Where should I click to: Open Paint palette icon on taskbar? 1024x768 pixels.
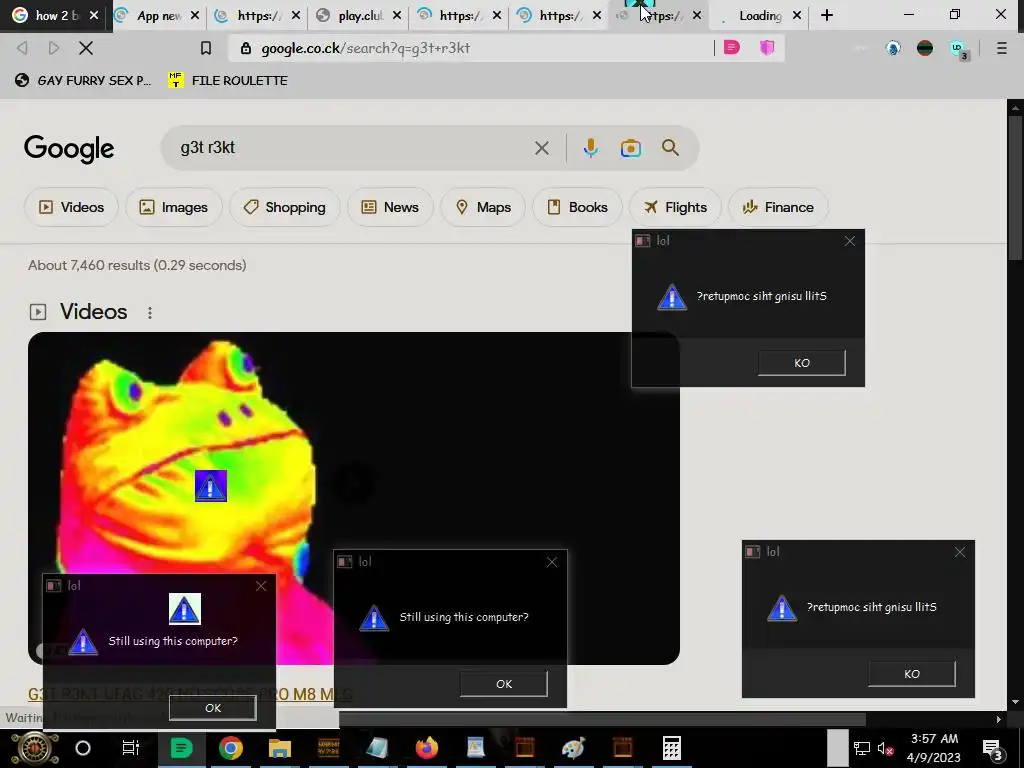tap(573, 748)
